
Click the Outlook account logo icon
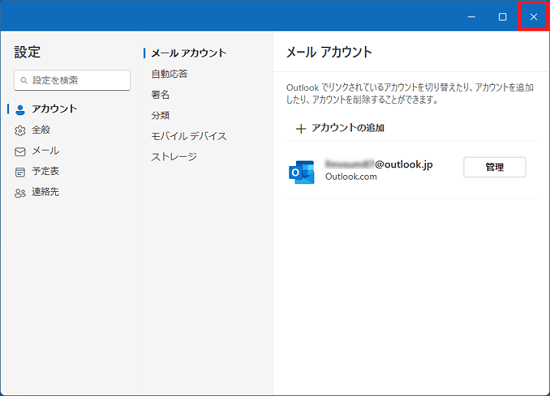(x=301, y=172)
